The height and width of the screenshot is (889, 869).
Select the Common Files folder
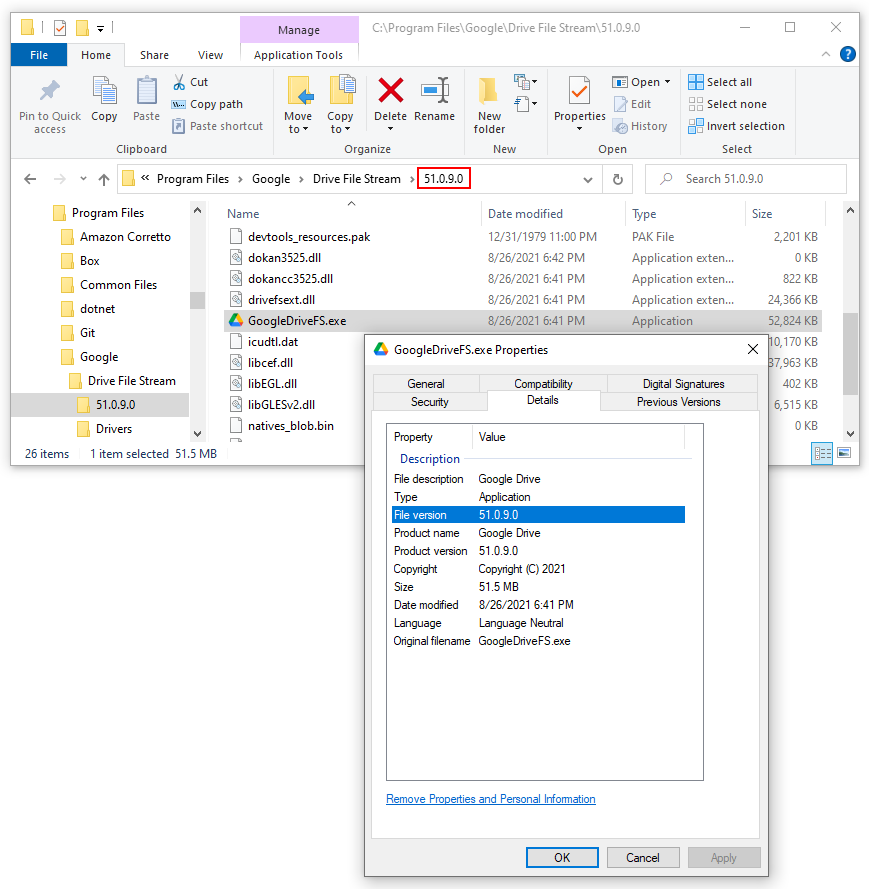(x=109, y=285)
